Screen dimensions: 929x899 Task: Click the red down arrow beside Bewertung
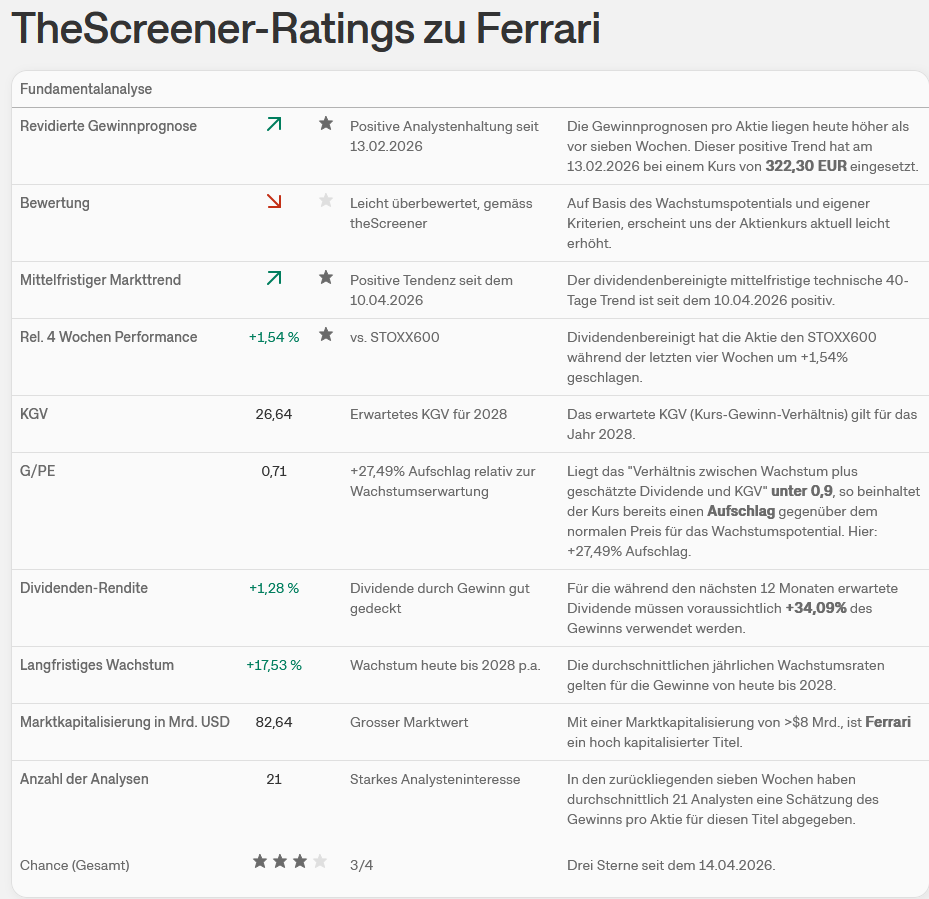[x=274, y=201]
